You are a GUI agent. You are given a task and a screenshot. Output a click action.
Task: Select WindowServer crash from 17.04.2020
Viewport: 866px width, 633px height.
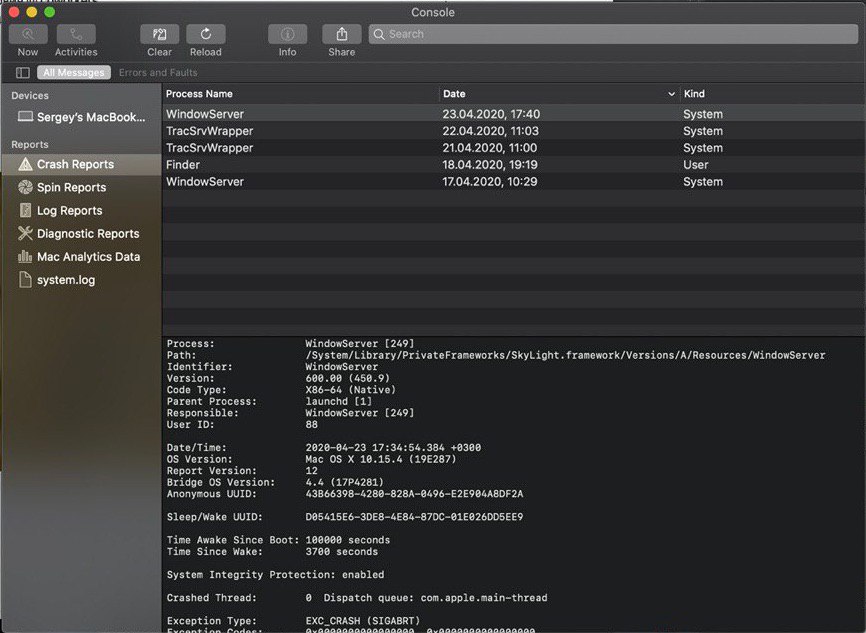click(514, 182)
